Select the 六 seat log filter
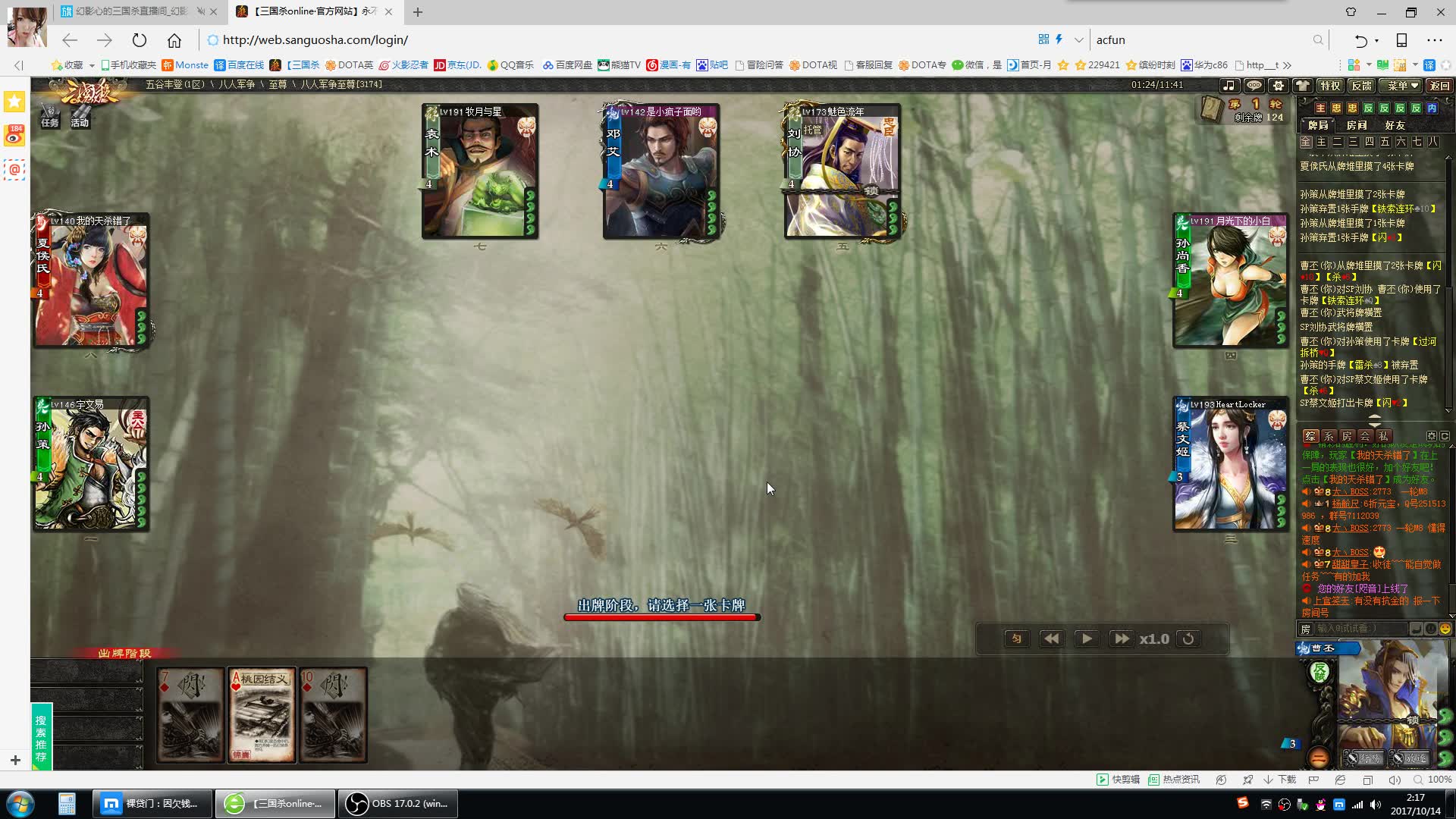The height and width of the screenshot is (819, 1456). pos(1401,142)
